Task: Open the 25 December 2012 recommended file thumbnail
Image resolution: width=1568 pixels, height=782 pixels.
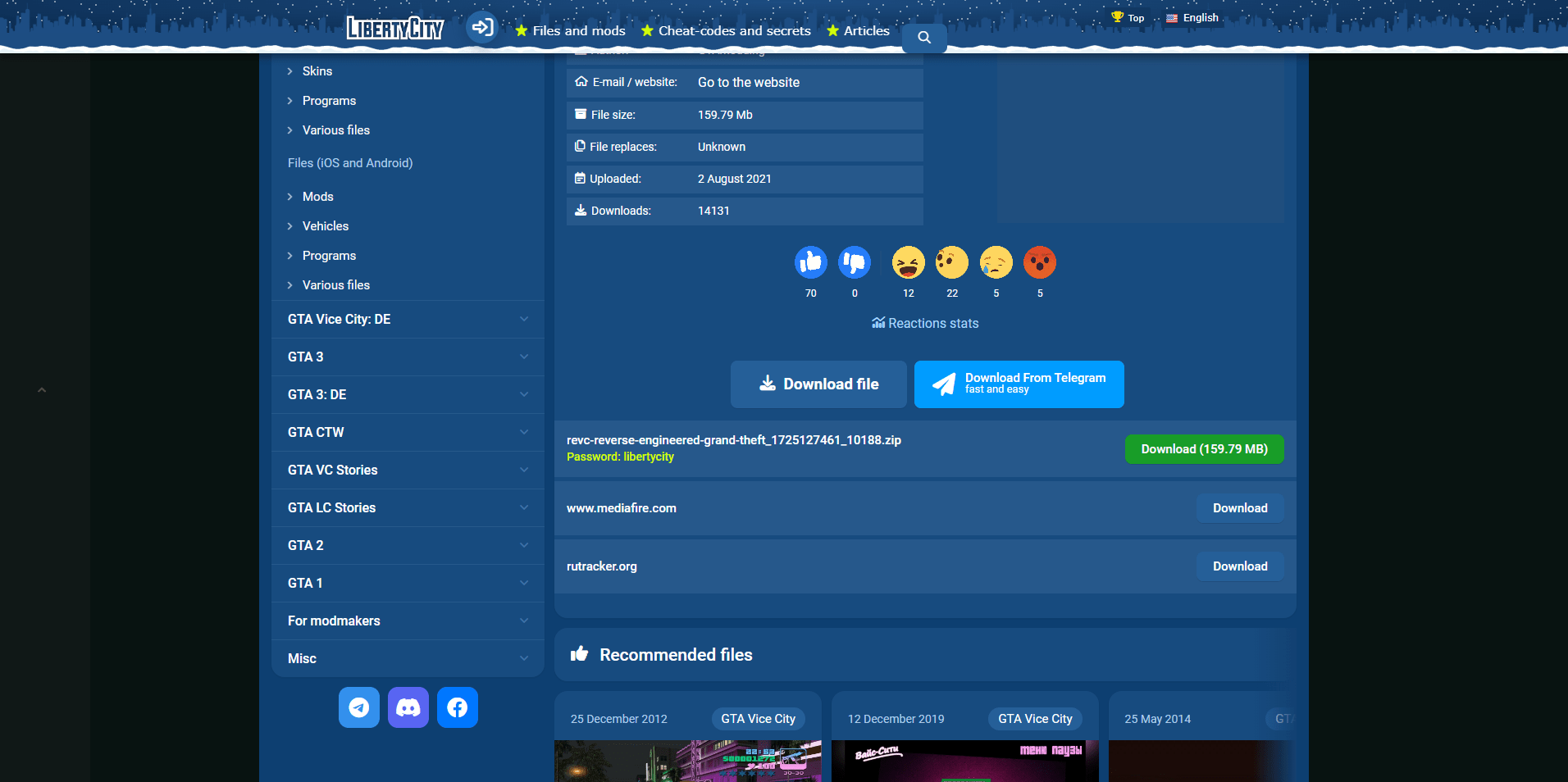Action: pyautogui.click(x=688, y=761)
